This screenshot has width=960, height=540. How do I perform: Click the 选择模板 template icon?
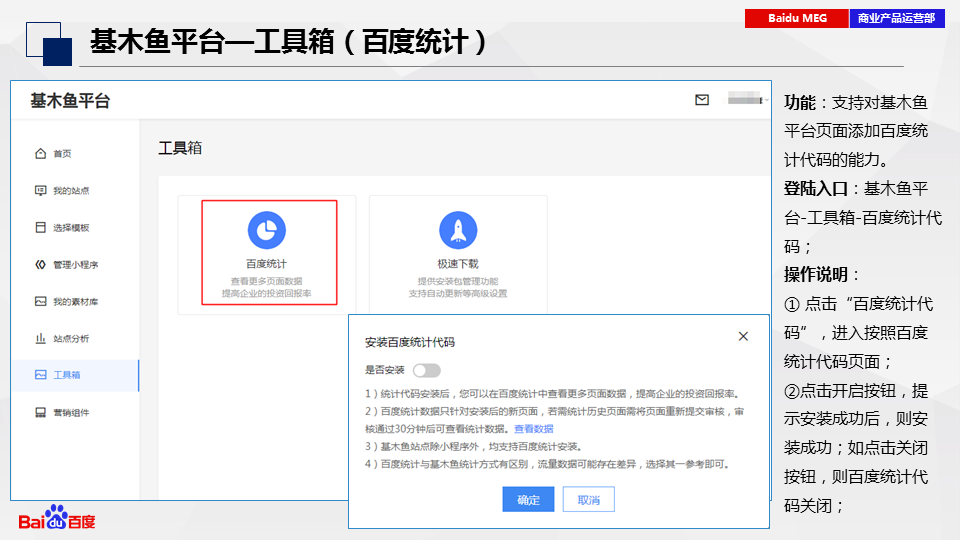point(40,228)
